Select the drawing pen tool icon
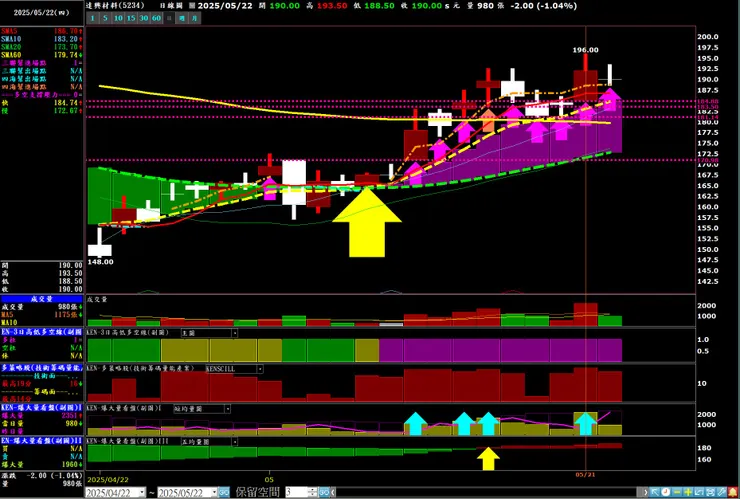 point(721,492)
